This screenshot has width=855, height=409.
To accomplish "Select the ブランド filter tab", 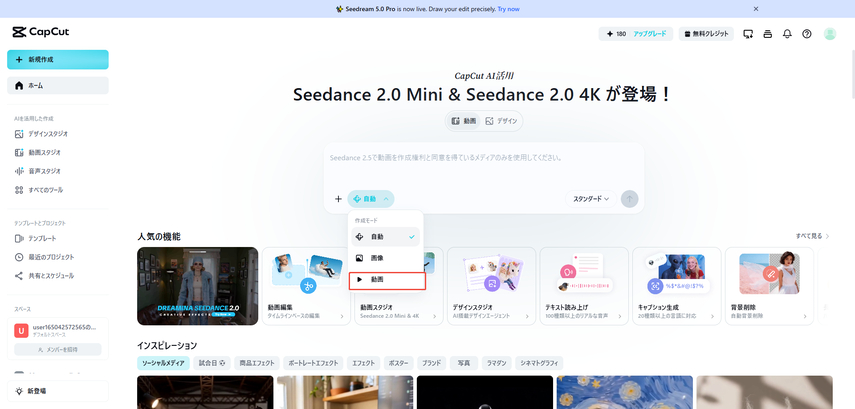I will pos(432,363).
